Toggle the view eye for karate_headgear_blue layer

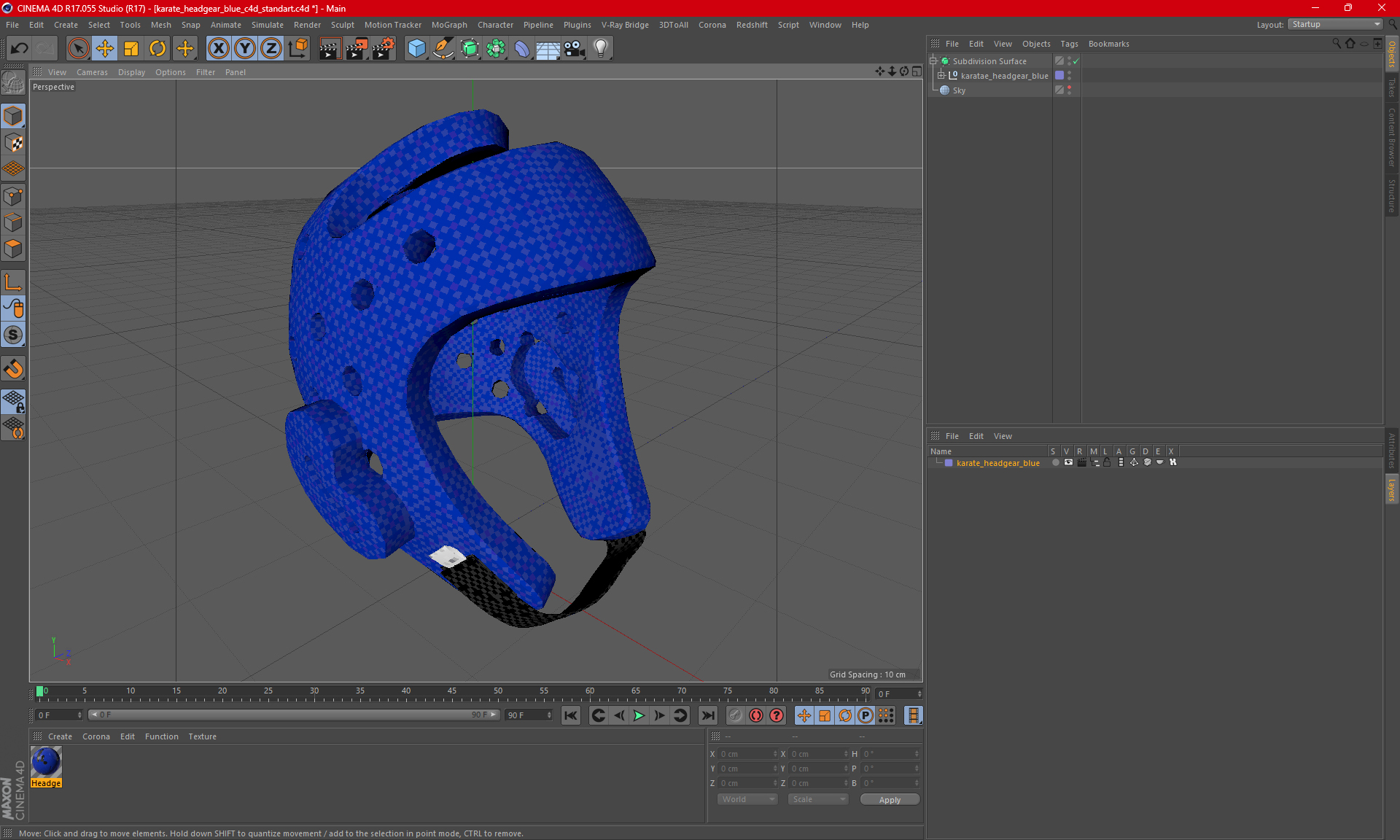coord(1068,462)
